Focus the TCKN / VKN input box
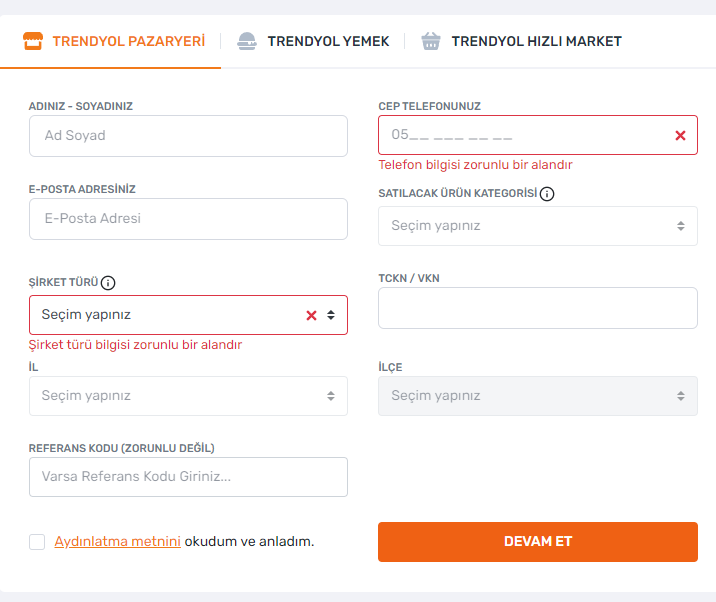This screenshot has width=716, height=602. (537, 308)
